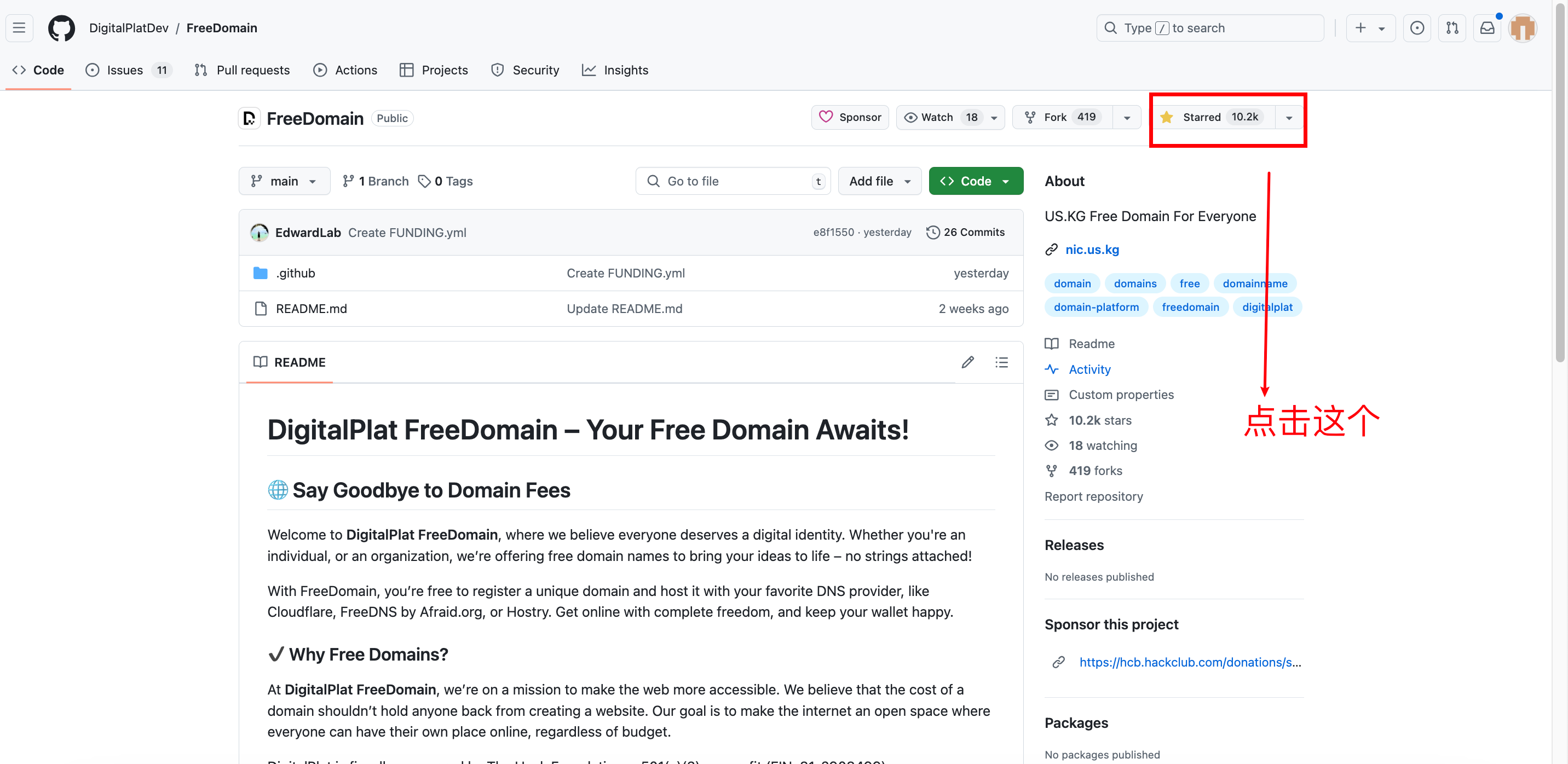Open the Actions tab
The width and height of the screenshot is (1568, 764).
pyautogui.click(x=345, y=70)
